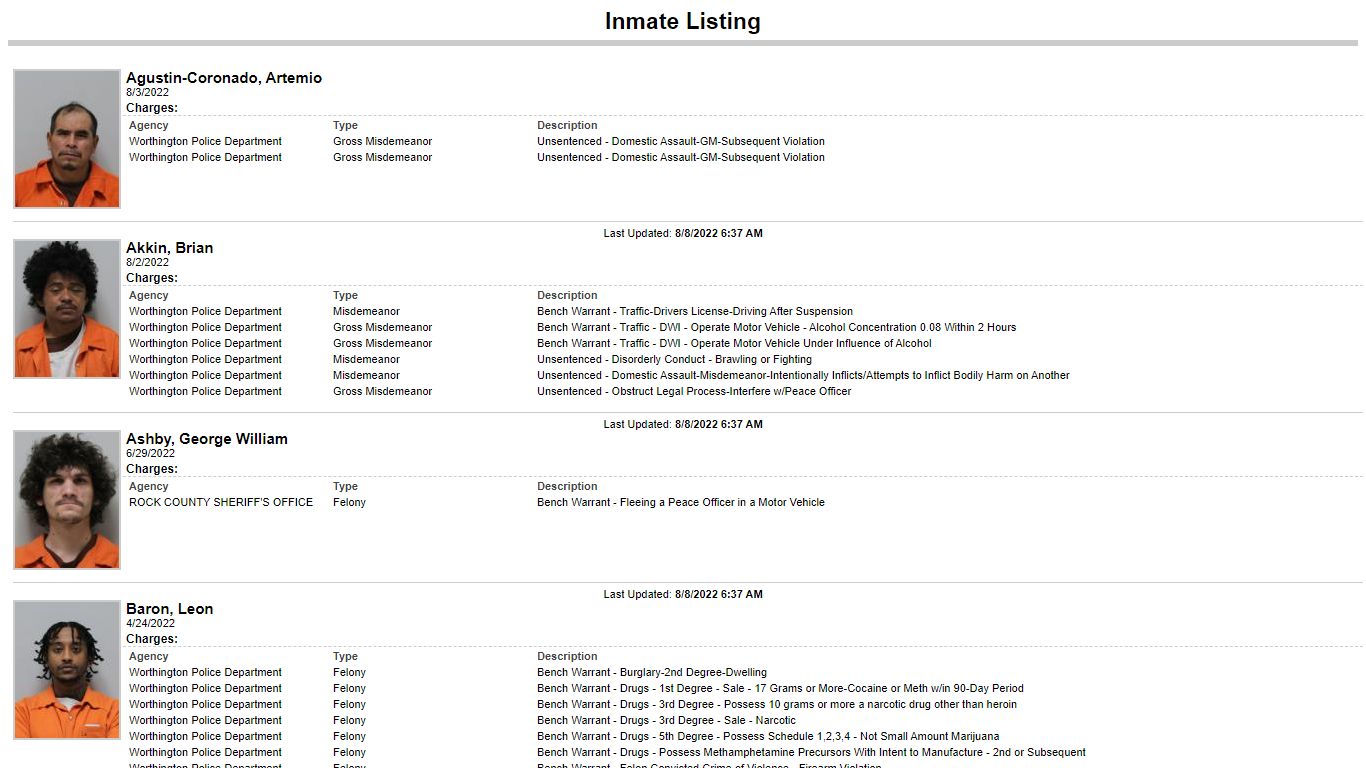Click the agency cell in Burglary-2nd Degree row
Image resolution: width=1366 pixels, height=768 pixels.
coord(205,673)
